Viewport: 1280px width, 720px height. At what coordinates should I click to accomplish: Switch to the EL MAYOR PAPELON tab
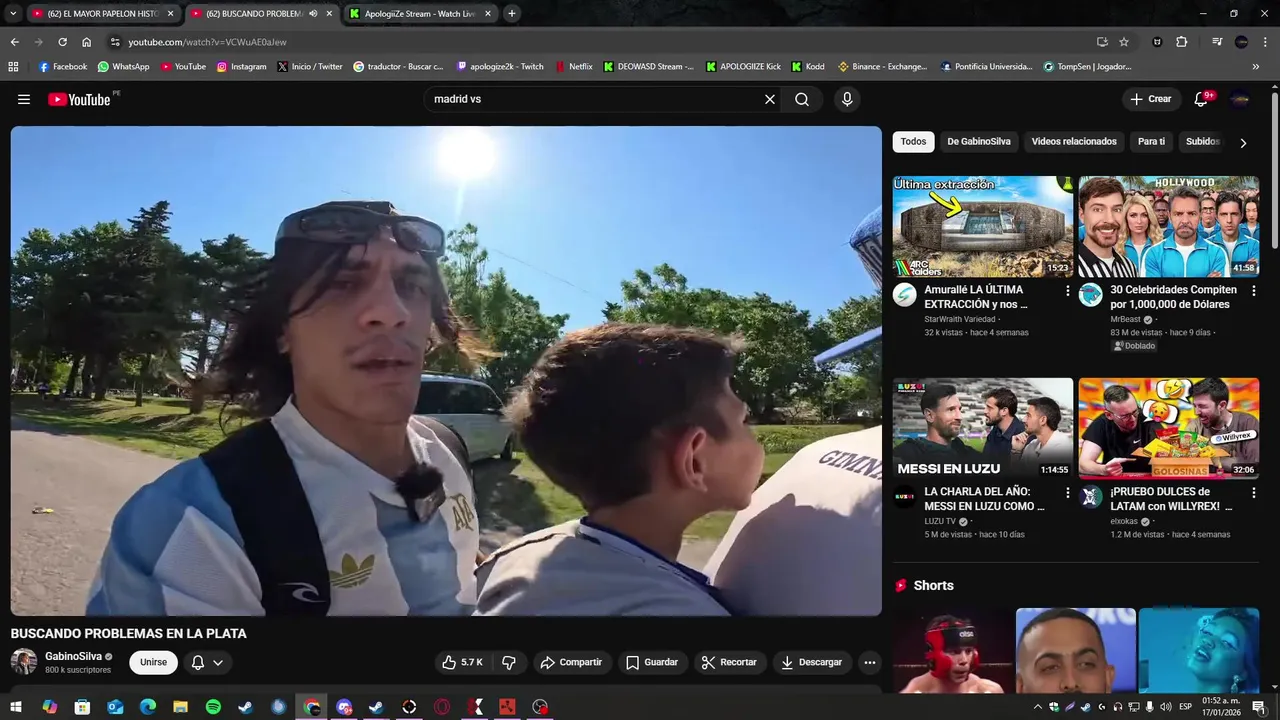103,14
